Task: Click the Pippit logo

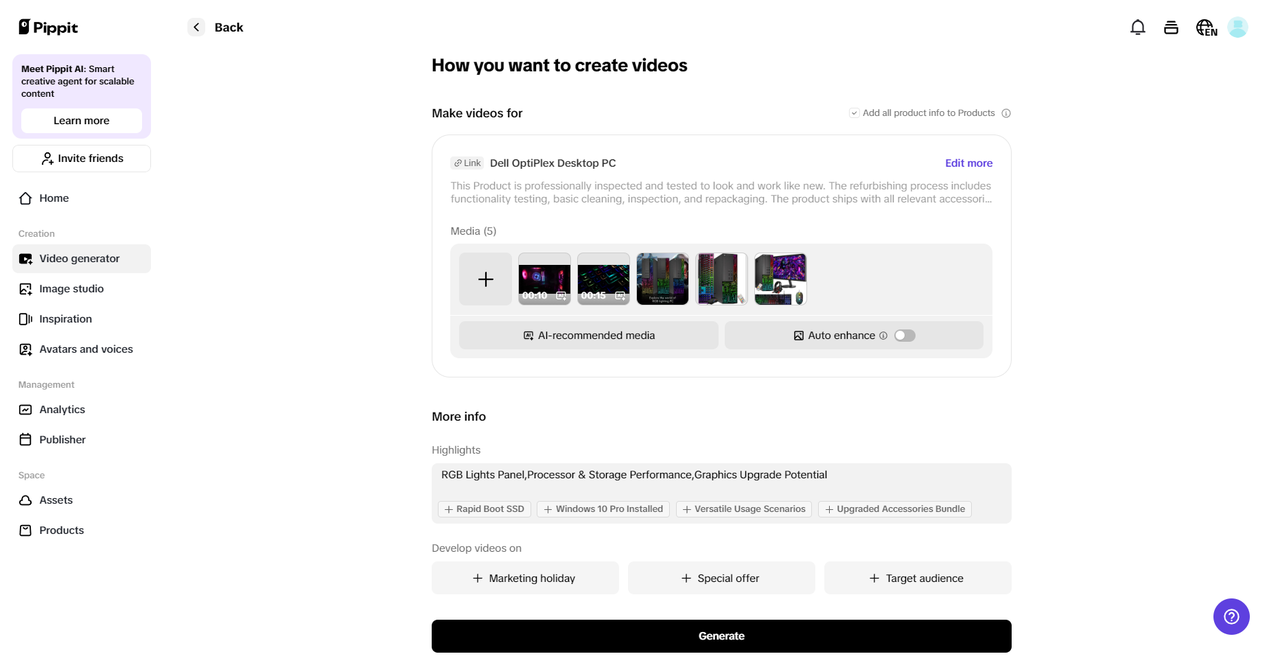Action: click(x=48, y=27)
